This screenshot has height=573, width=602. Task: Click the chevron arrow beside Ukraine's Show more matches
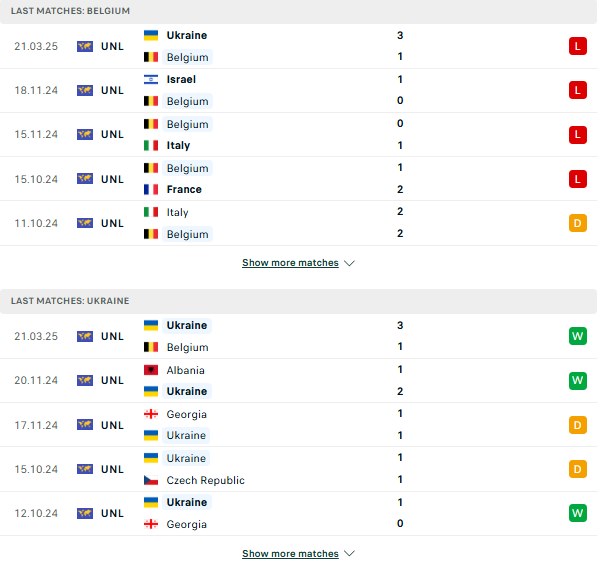pyautogui.click(x=349, y=553)
